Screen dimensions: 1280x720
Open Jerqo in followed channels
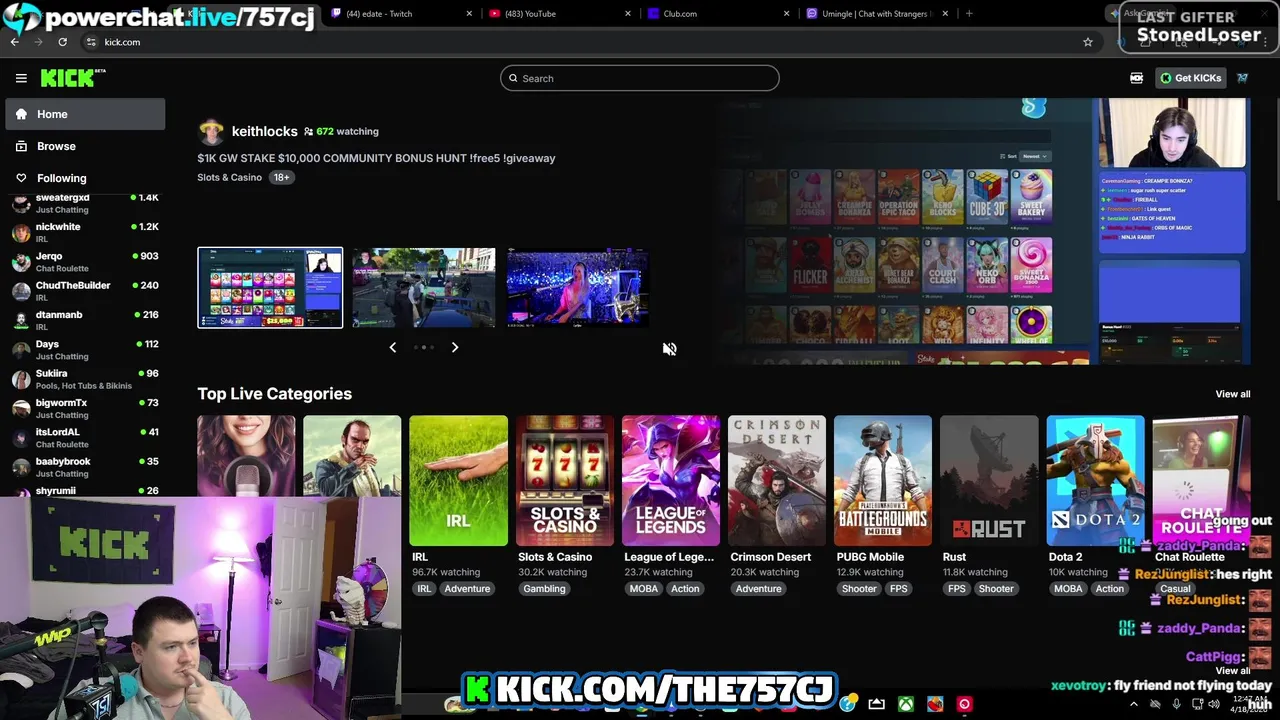point(85,262)
